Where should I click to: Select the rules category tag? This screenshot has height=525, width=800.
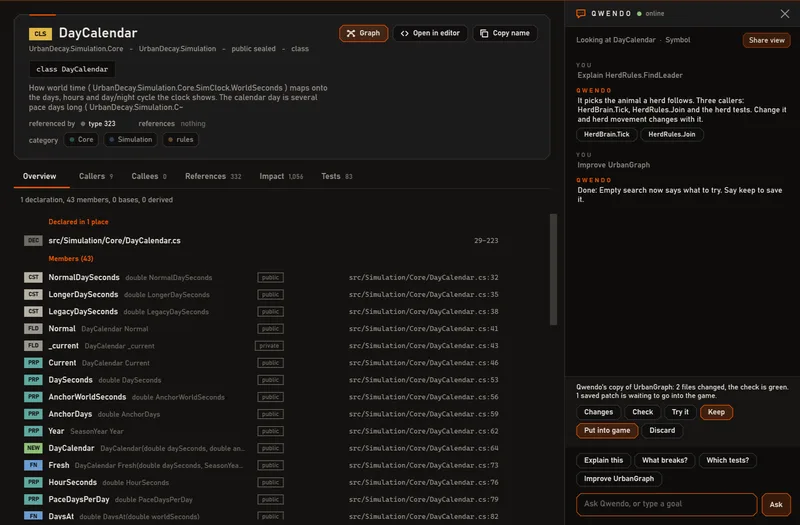click(x=181, y=140)
